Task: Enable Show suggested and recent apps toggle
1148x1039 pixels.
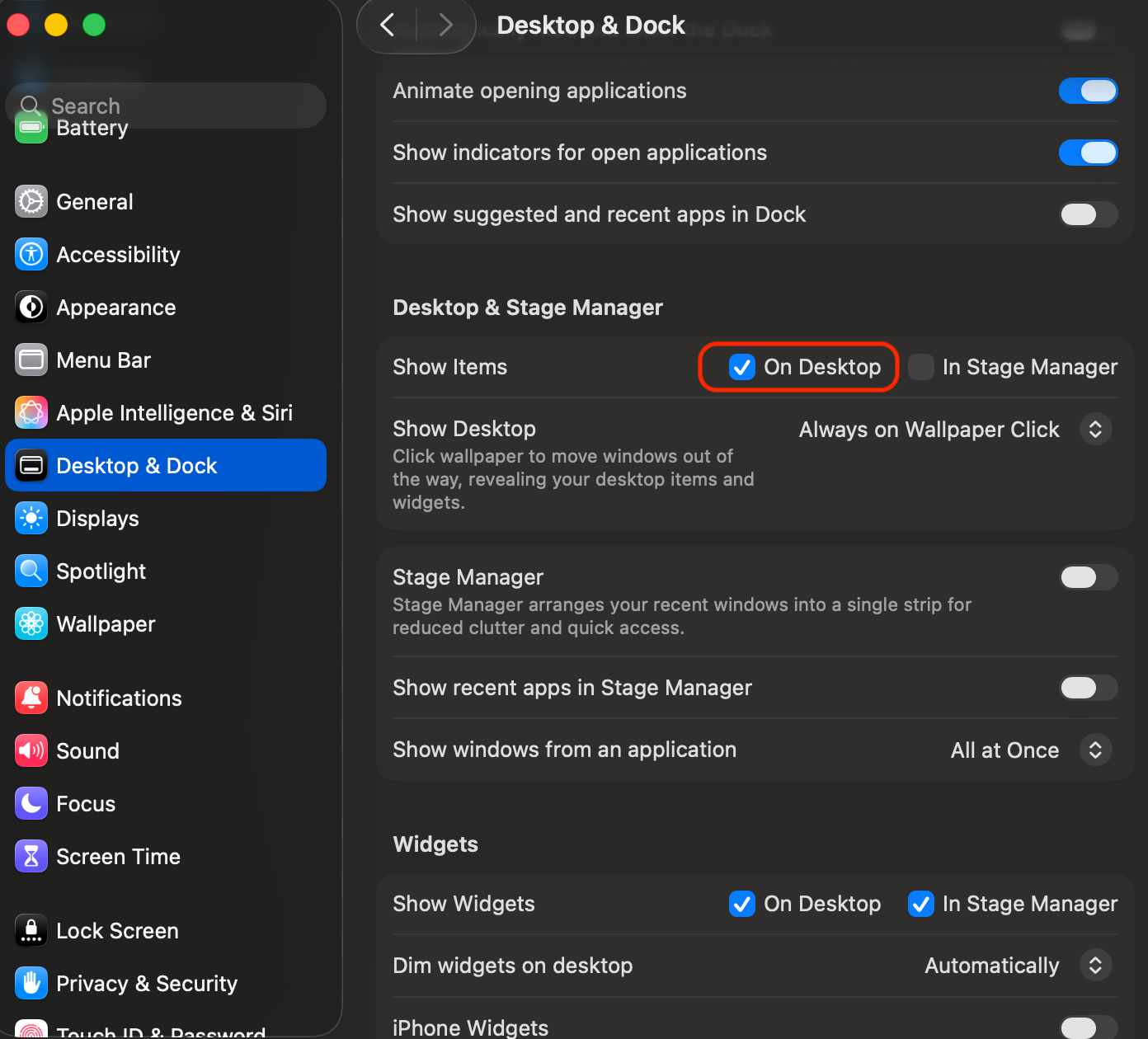Action: [x=1088, y=214]
